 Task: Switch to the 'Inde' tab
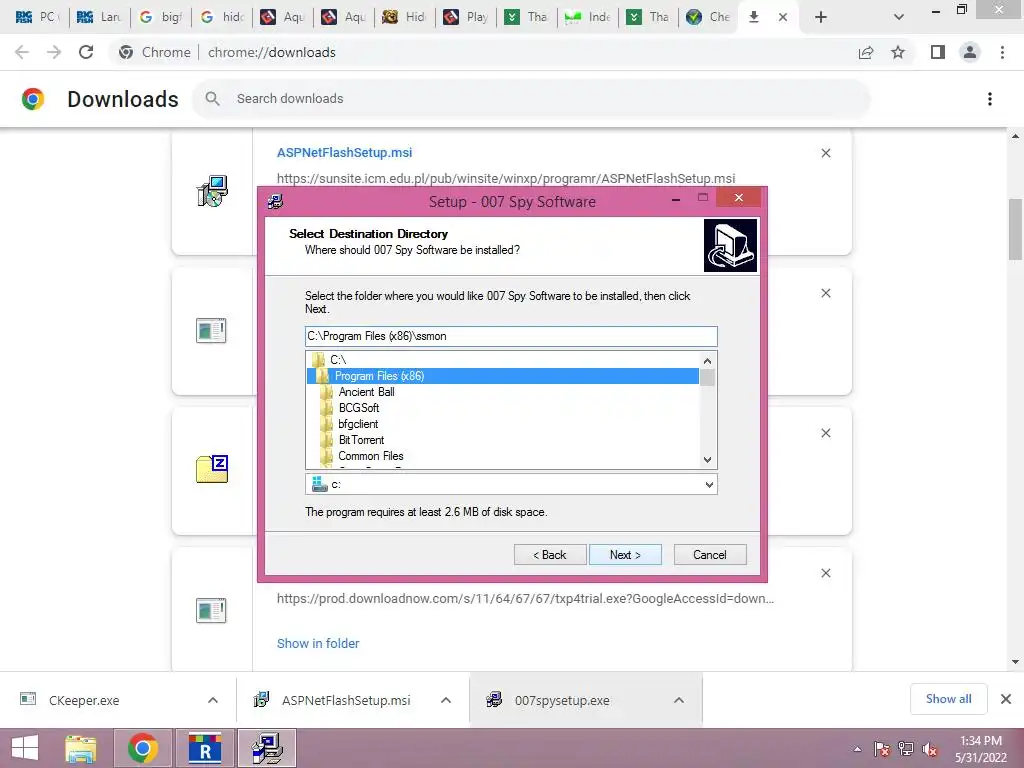click(x=587, y=17)
